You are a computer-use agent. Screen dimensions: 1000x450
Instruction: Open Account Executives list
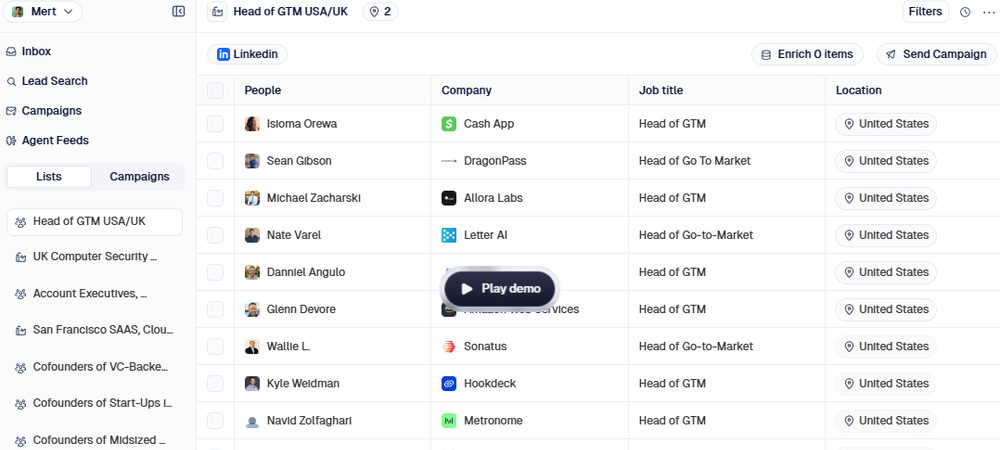94,293
